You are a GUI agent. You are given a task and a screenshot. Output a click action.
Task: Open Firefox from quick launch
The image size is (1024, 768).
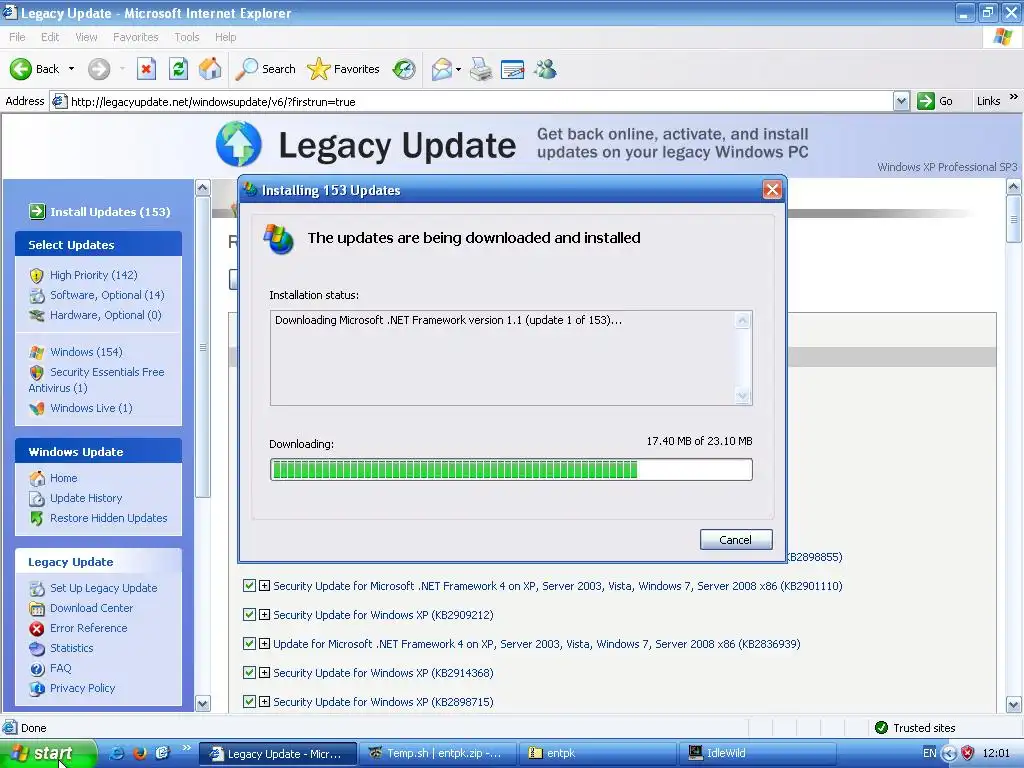(140, 753)
